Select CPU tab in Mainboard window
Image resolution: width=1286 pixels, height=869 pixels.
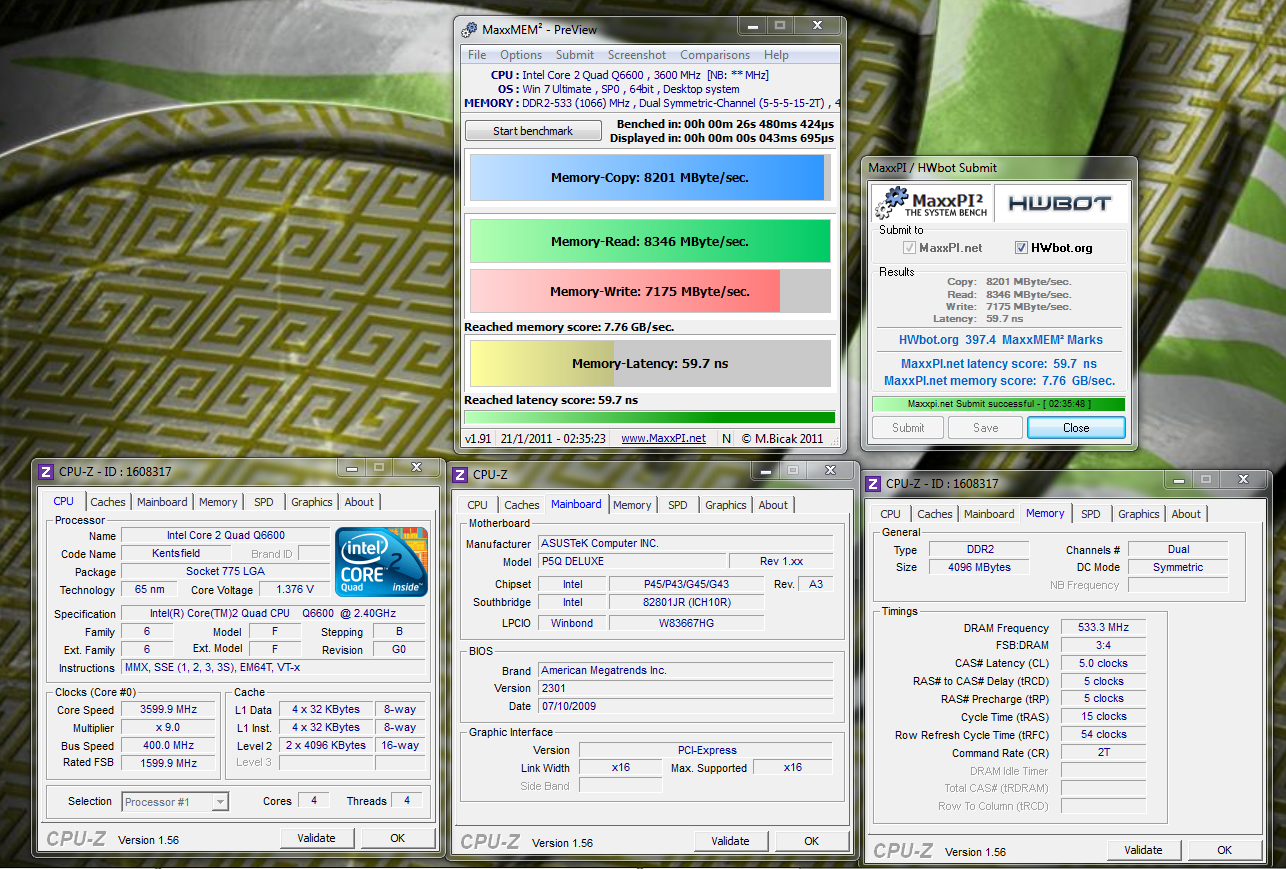(x=478, y=505)
